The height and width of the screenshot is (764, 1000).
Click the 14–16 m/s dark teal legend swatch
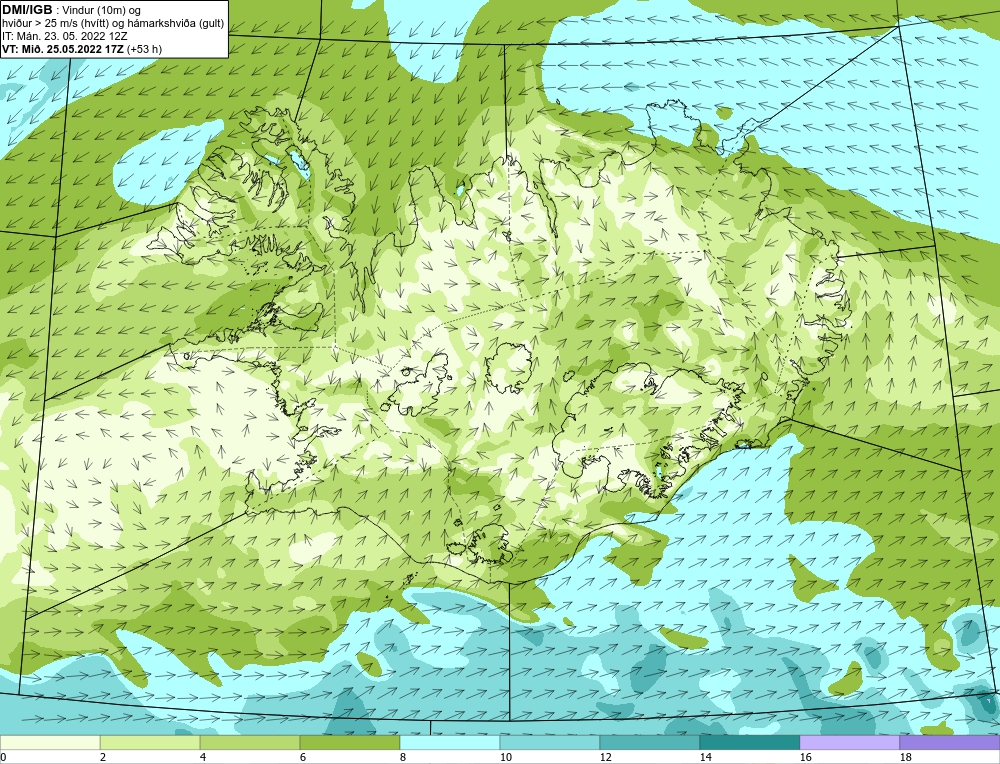749,742
